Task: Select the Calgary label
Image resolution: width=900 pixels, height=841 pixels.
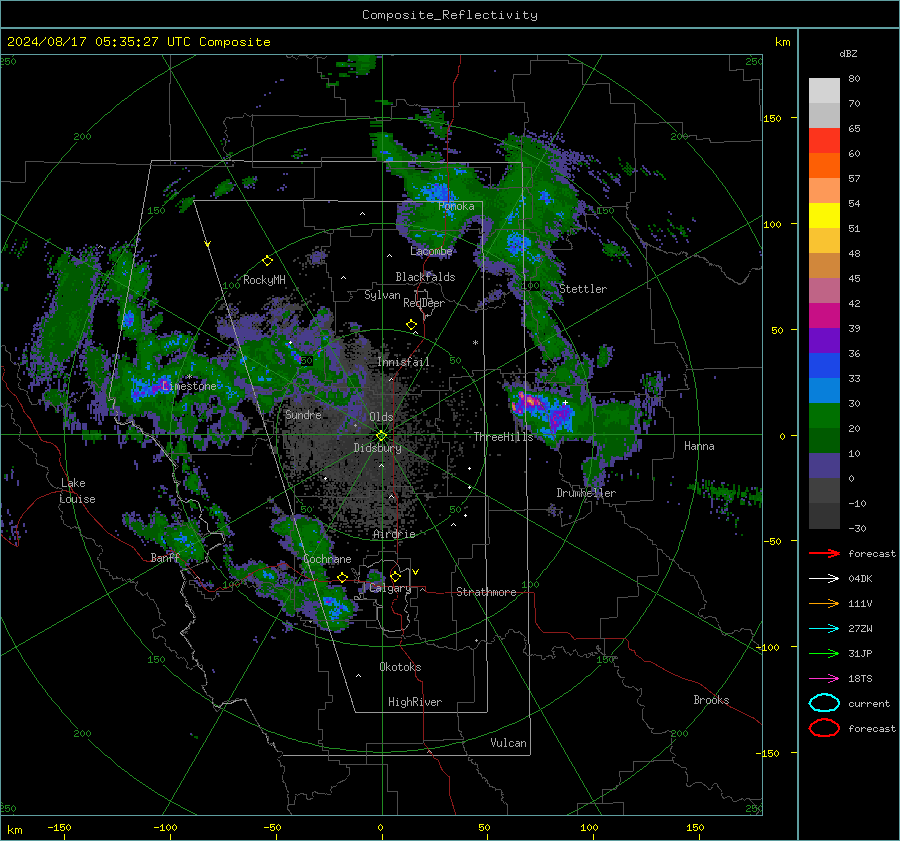Action: coord(390,588)
